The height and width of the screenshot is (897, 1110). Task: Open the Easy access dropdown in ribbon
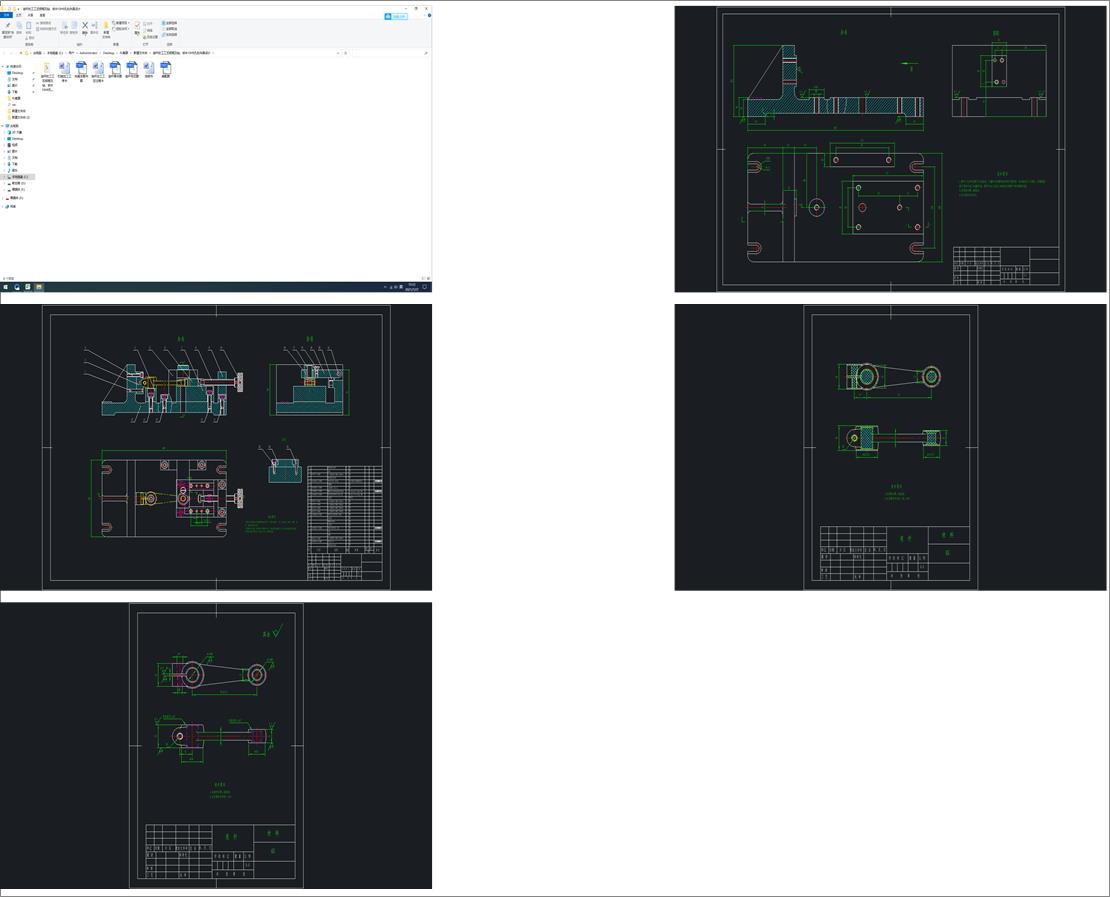(x=122, y=29)
